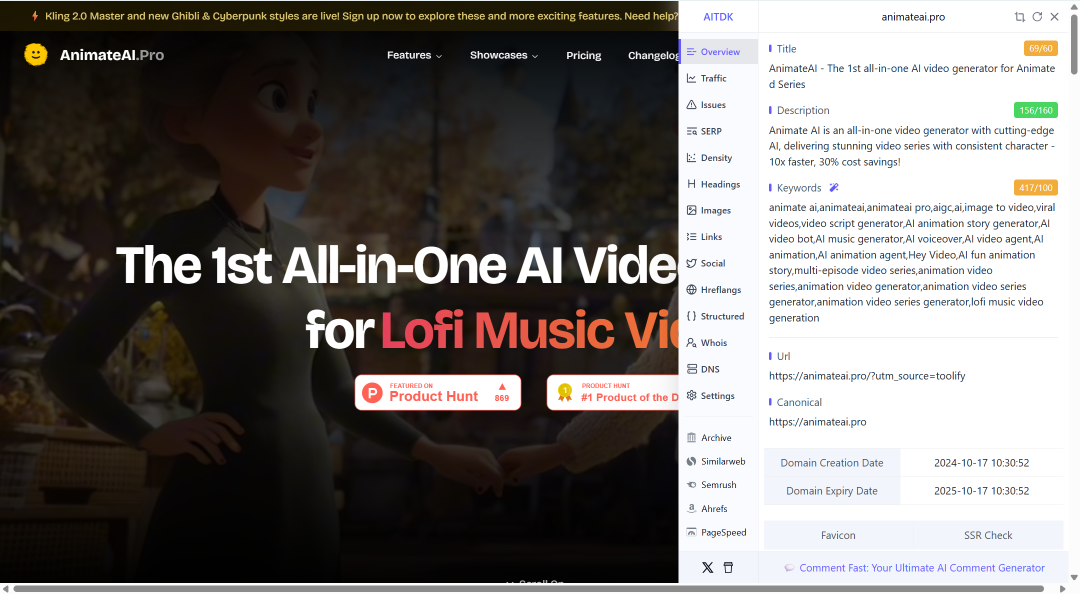Click the Domain Creation Date value

(982, 463)
